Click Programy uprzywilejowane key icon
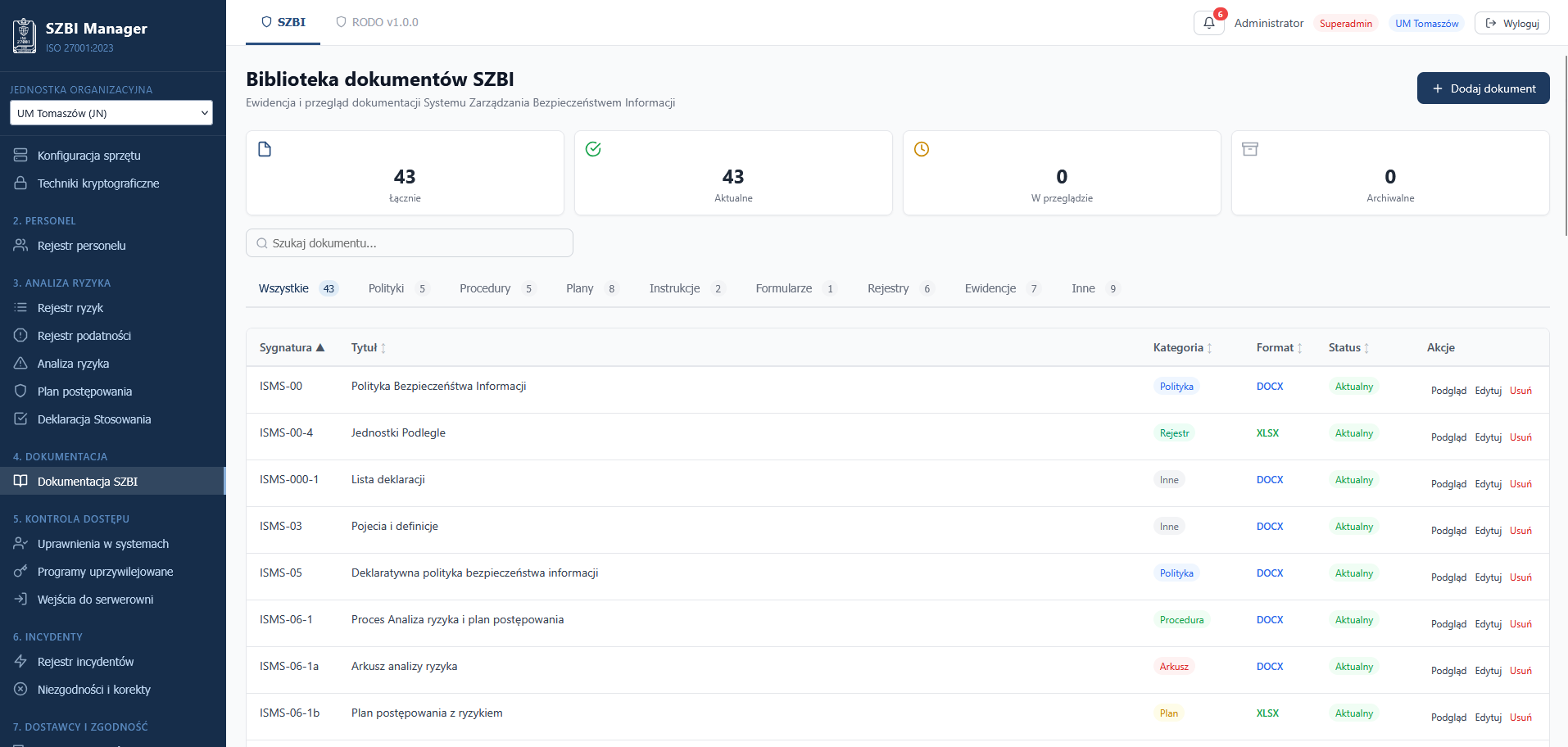Image resolution: width=1568 pixels, height=747 pixels. (20, 571)
